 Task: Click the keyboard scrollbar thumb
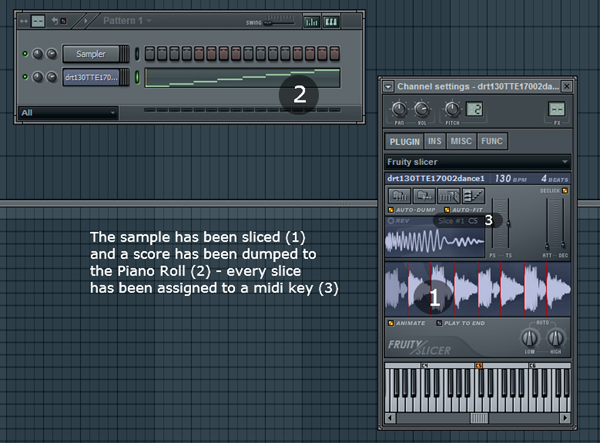pos(479,418)
